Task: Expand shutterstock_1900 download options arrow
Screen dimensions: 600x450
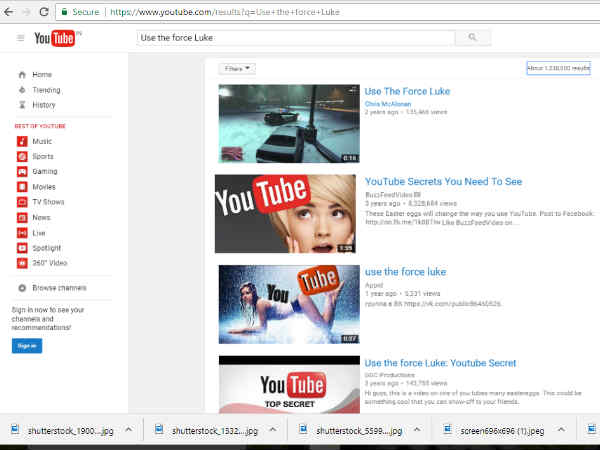Action: click(x=129, y=429)
